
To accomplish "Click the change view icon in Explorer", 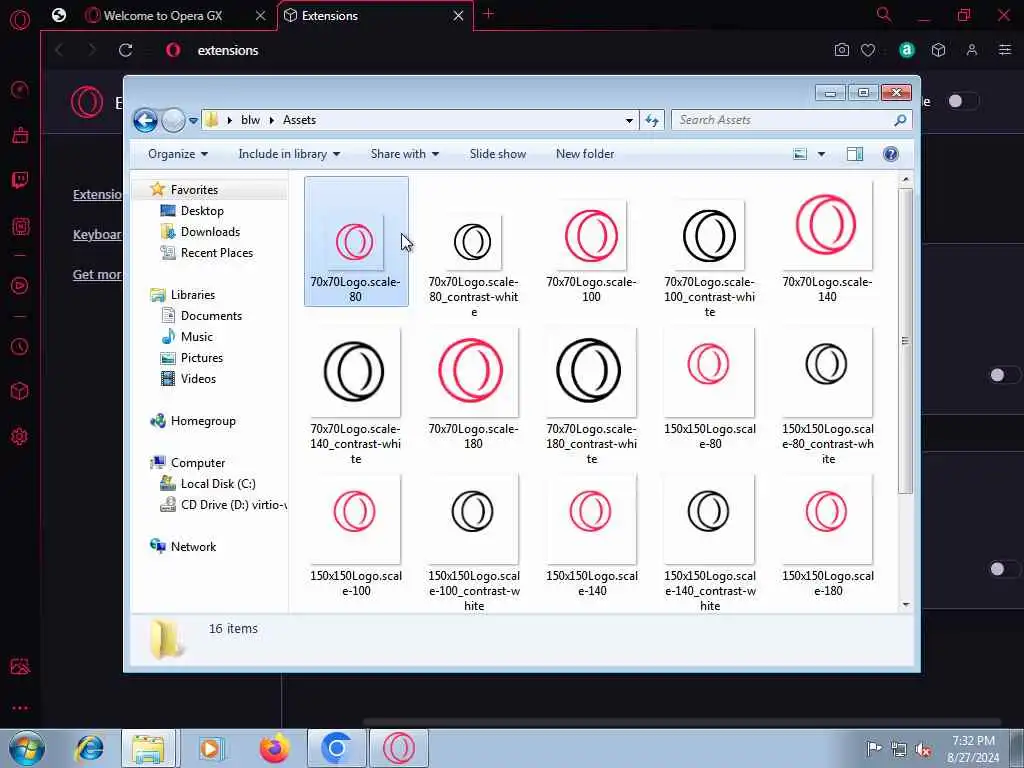I will tap(800, 154).
